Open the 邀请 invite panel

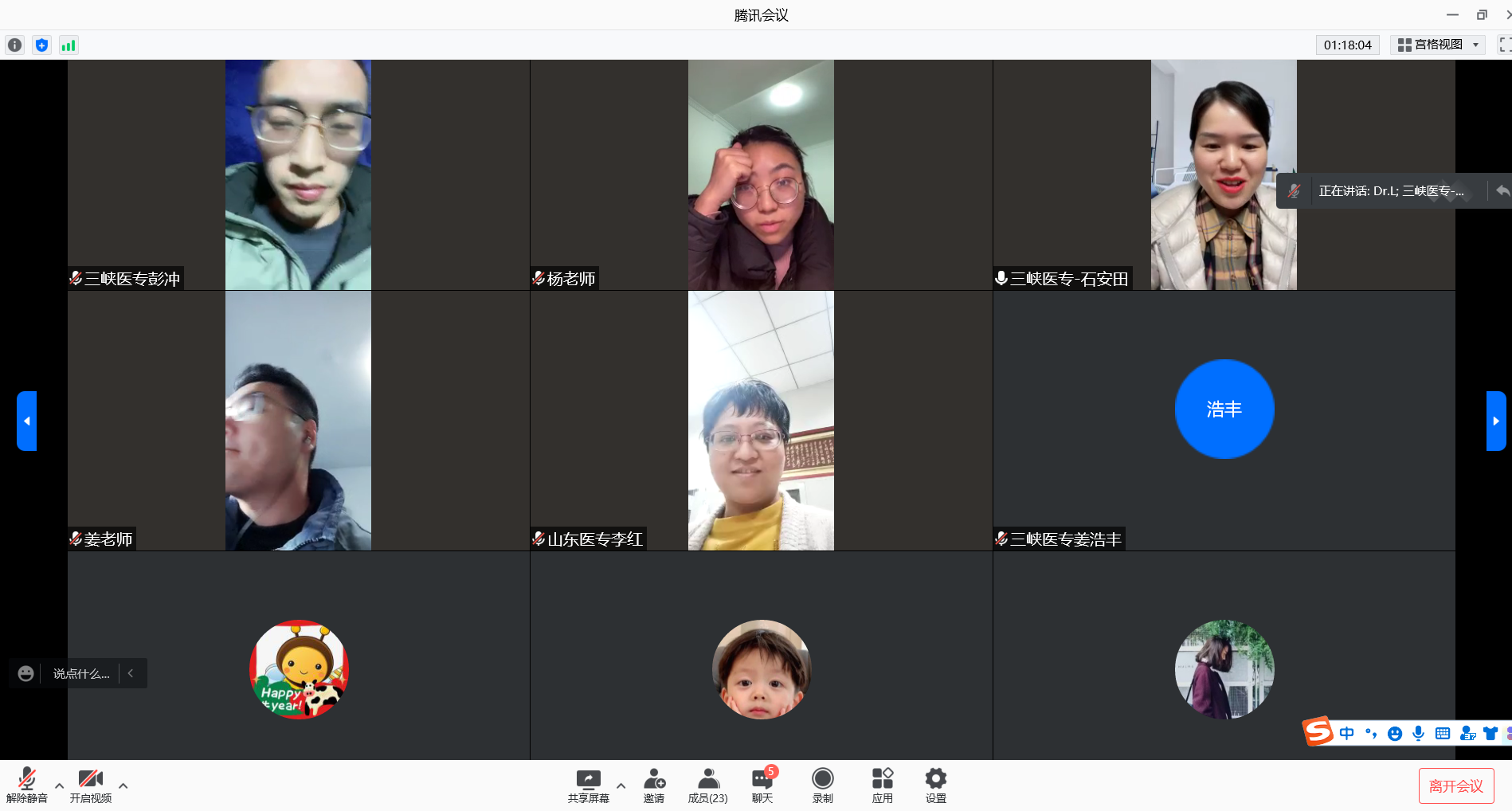click(x=654, y=786)
